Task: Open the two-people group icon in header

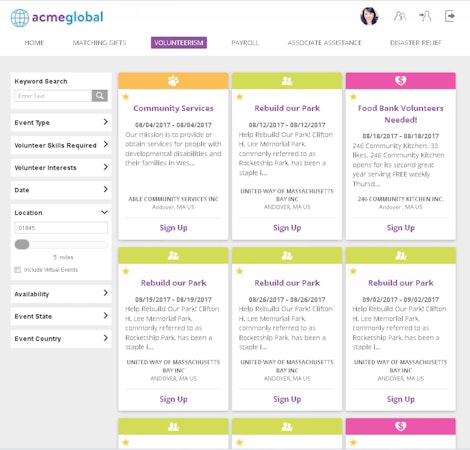Action: tap(400, 16)
